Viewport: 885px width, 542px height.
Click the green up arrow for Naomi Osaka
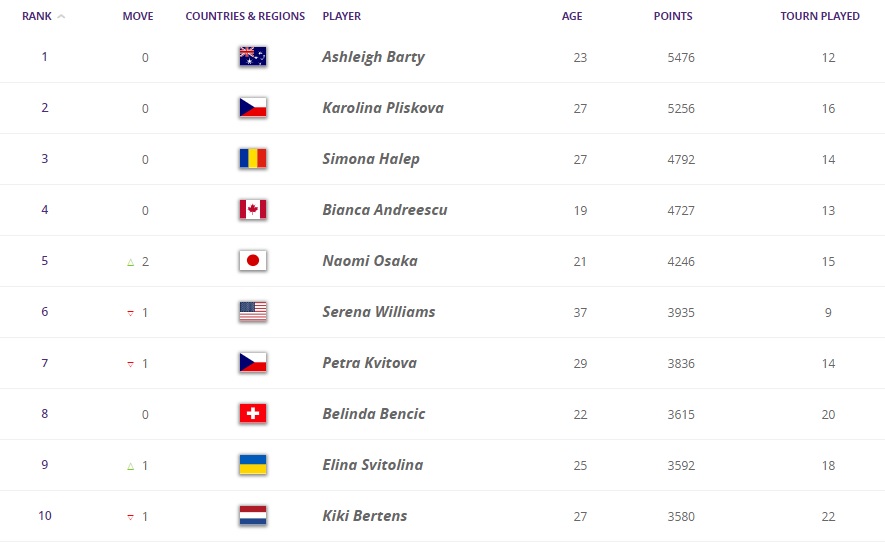(130, 262)
